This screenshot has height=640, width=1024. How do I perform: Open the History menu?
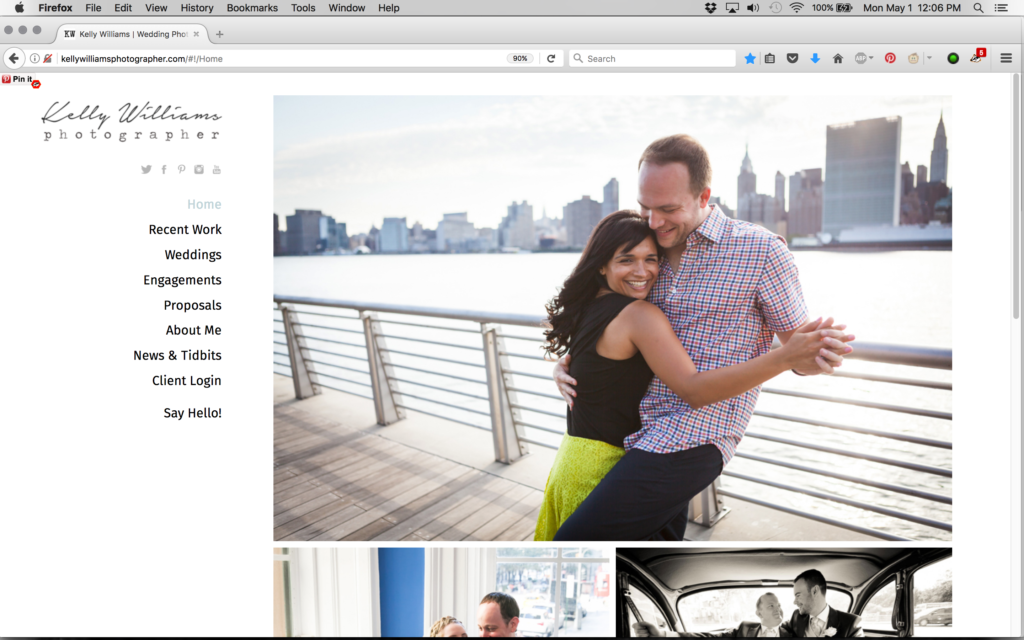click(197, 7)
